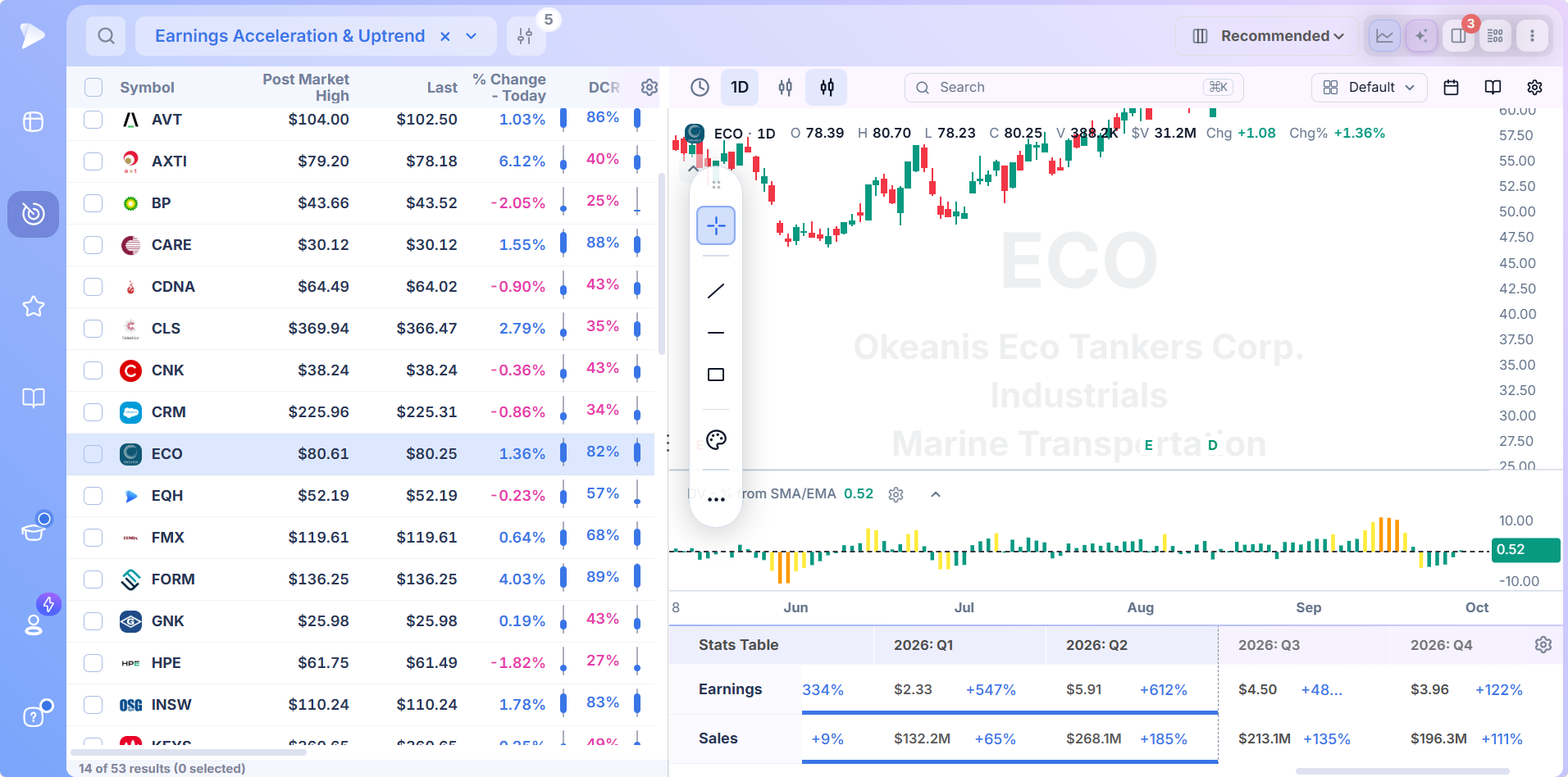
Task: Check the select-all checkbox in table header
Action: pos(93,87)
